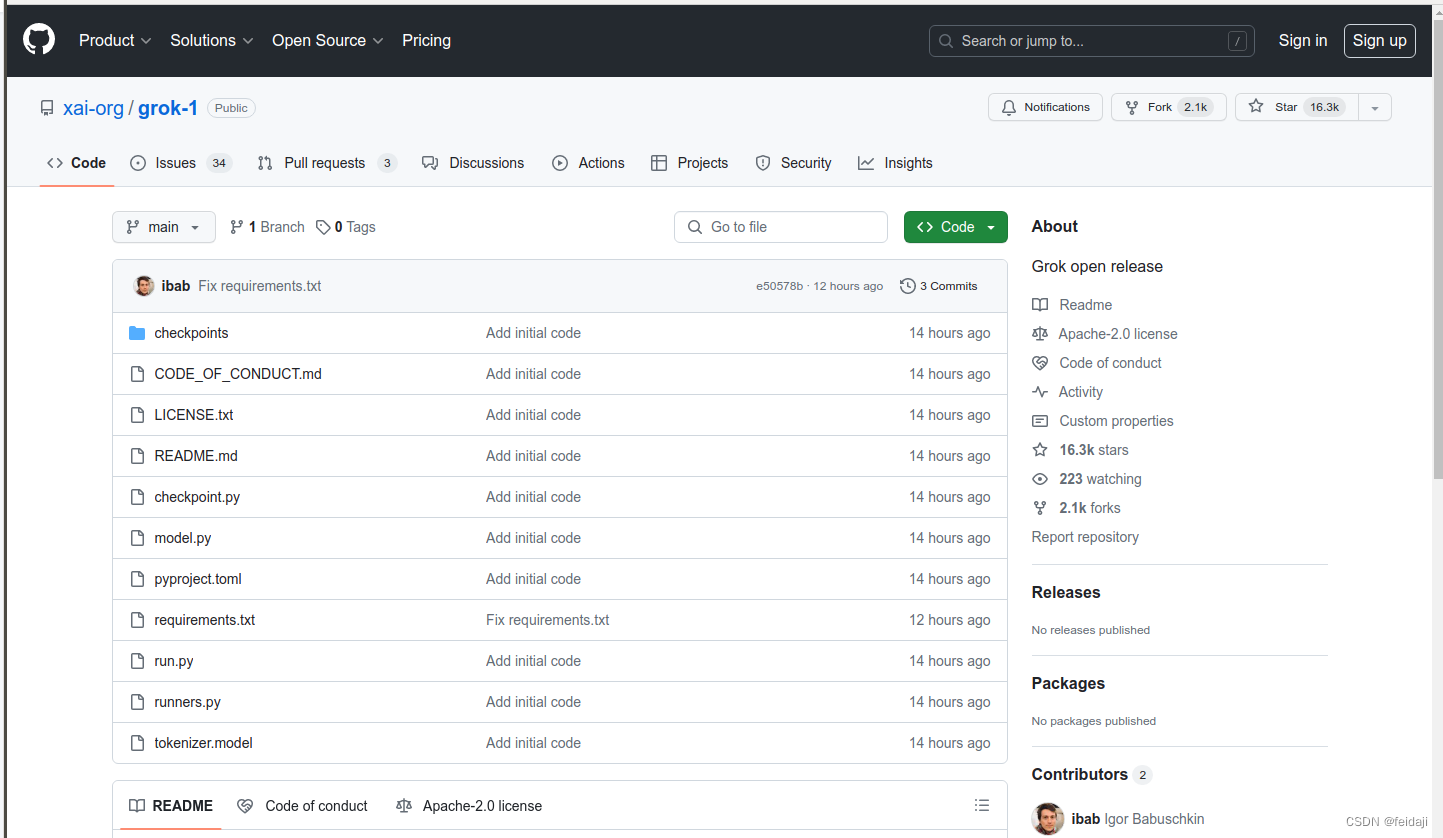Image resolution: width=1443 pixels, height=838 pixels.
Task: Select the README tab below file list
Action: (171, 806)
